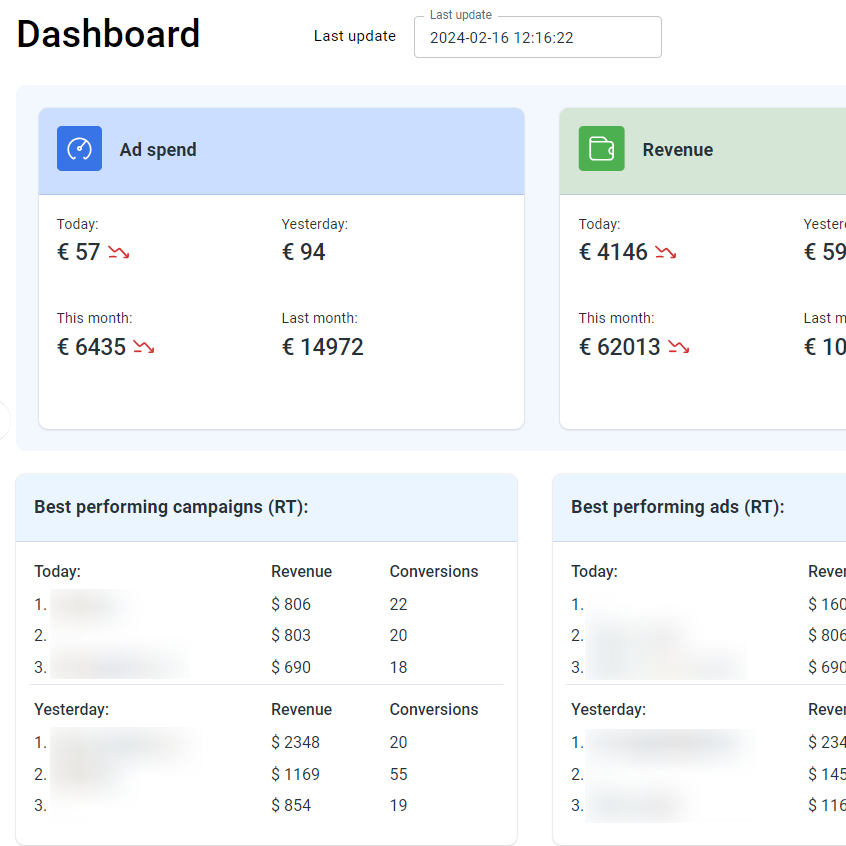846x846 pixels.
Task: Select the Revenue card title
Action: point(677,150)
